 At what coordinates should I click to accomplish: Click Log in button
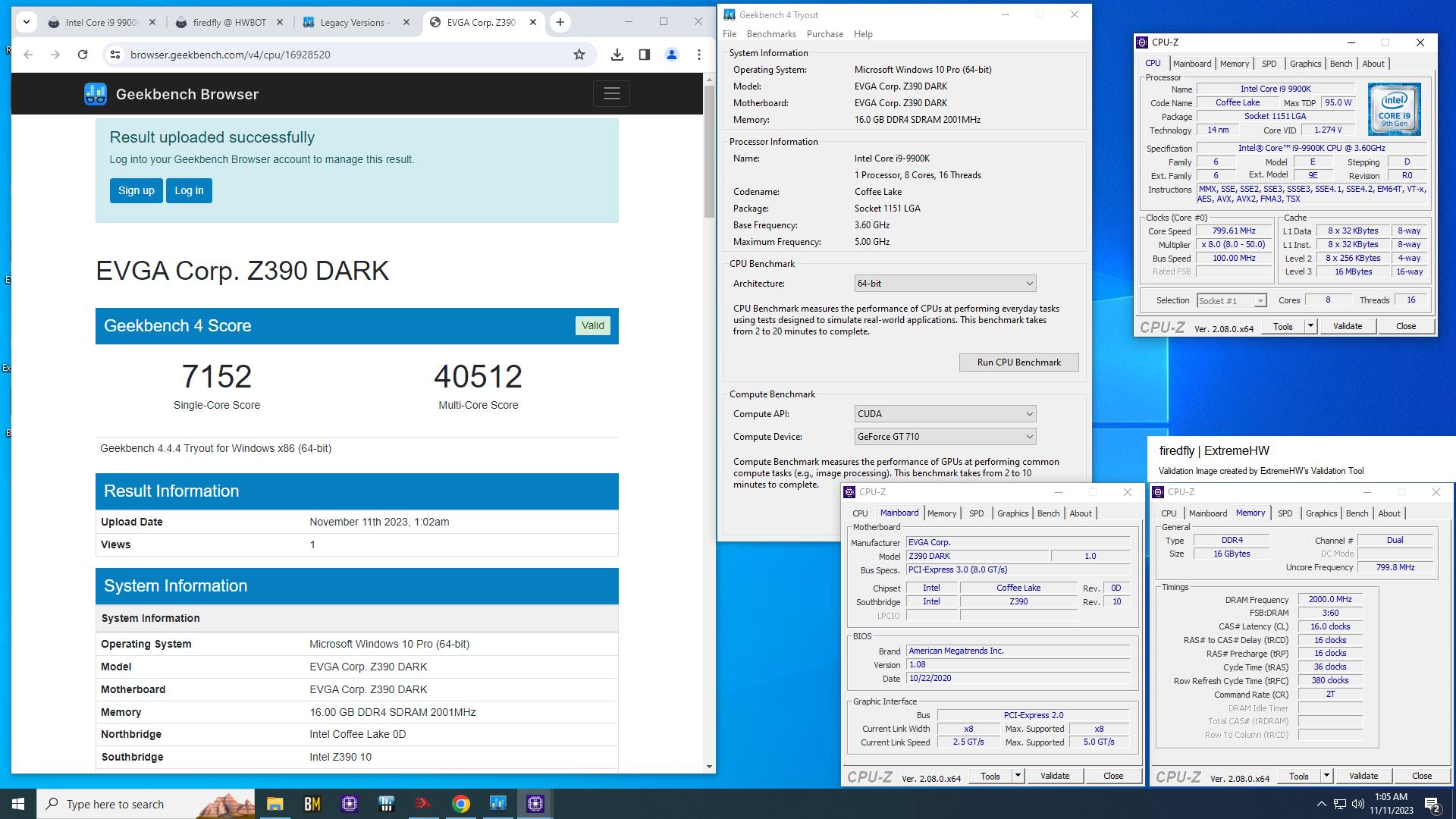[189, 190]
